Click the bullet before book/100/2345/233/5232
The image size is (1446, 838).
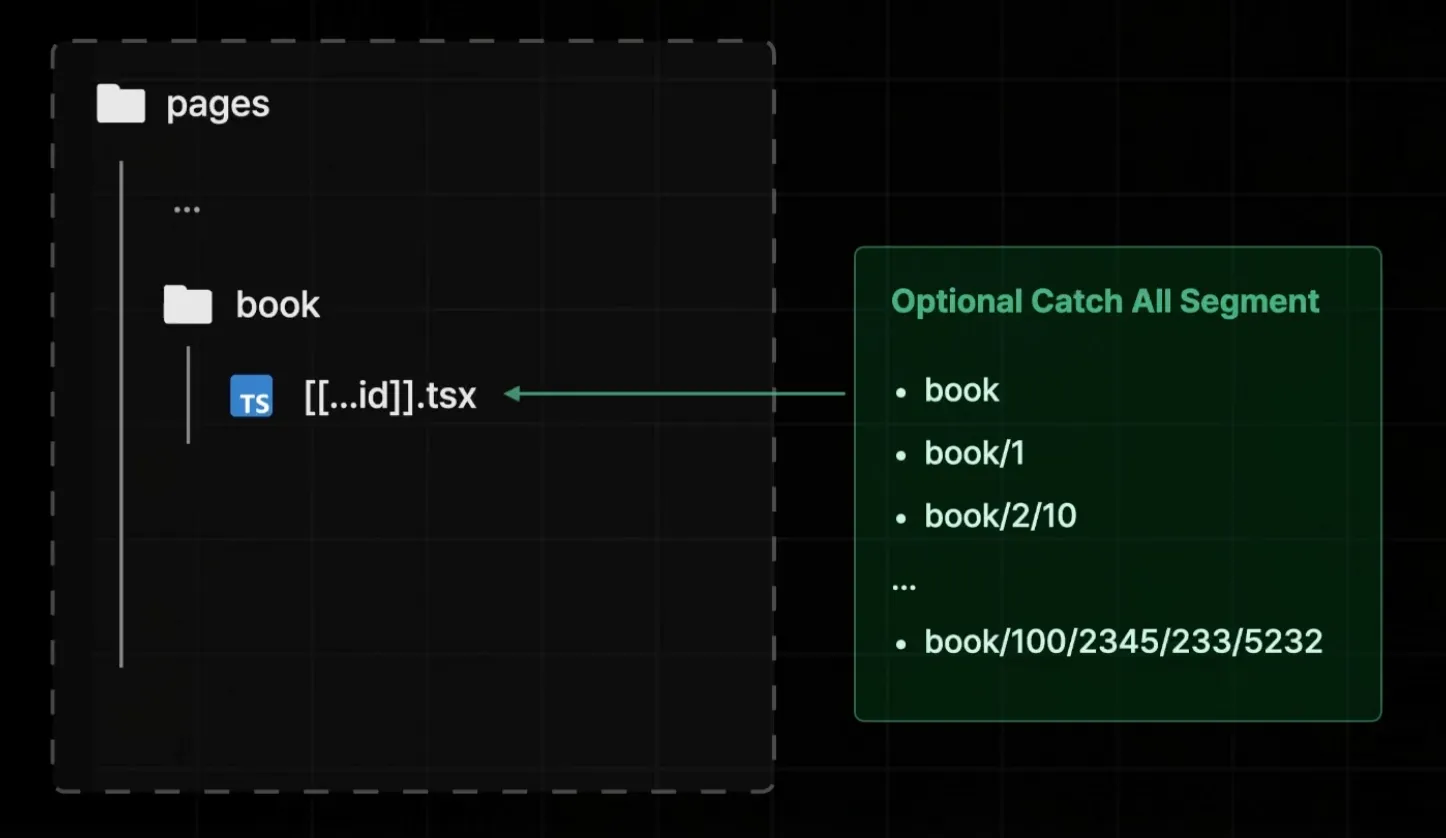coord(901,643)
